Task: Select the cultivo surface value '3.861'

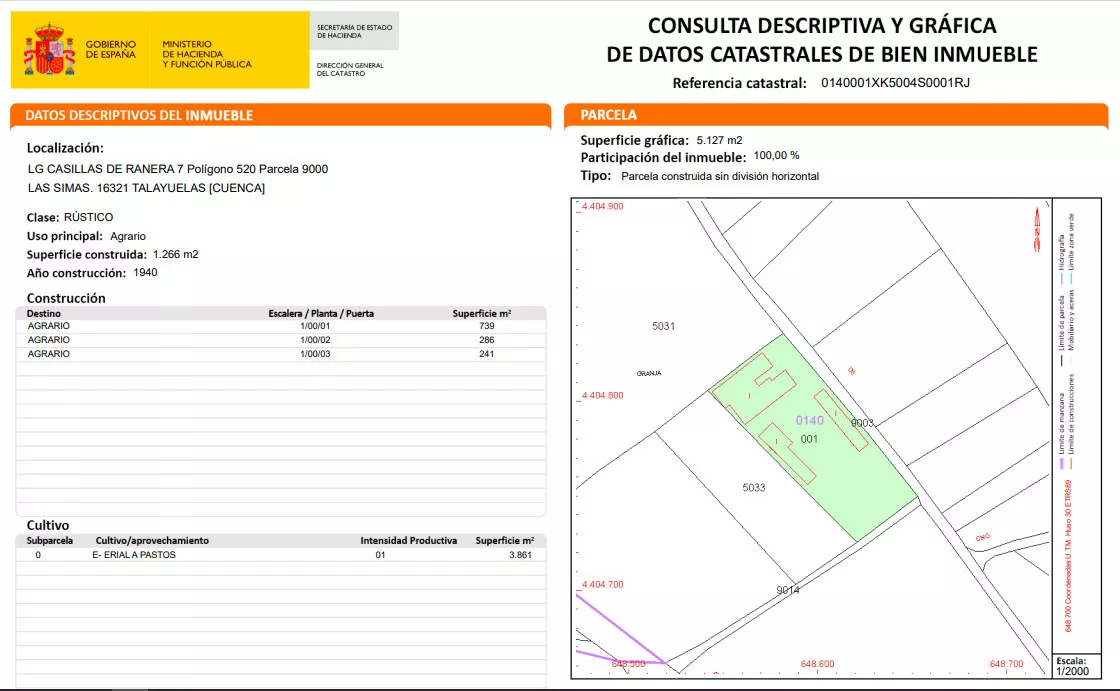Action: [x=520, y=555]
